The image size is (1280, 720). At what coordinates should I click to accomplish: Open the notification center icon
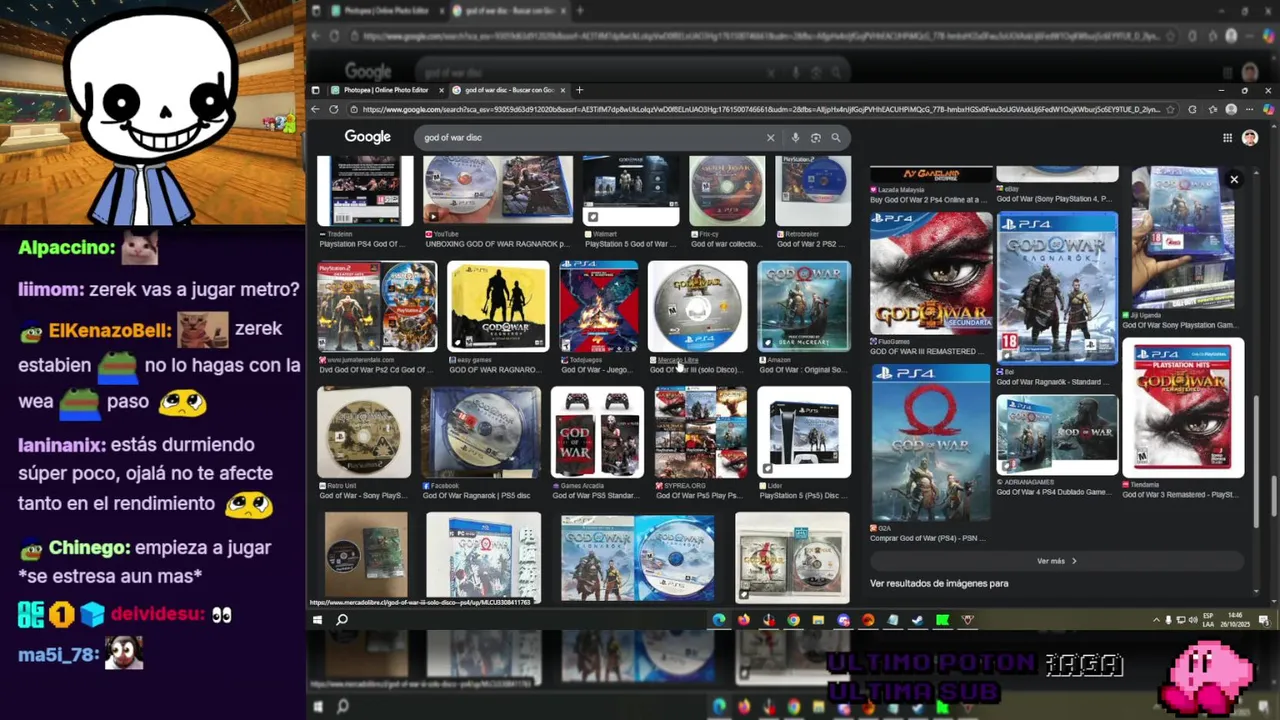[1263, 620]
